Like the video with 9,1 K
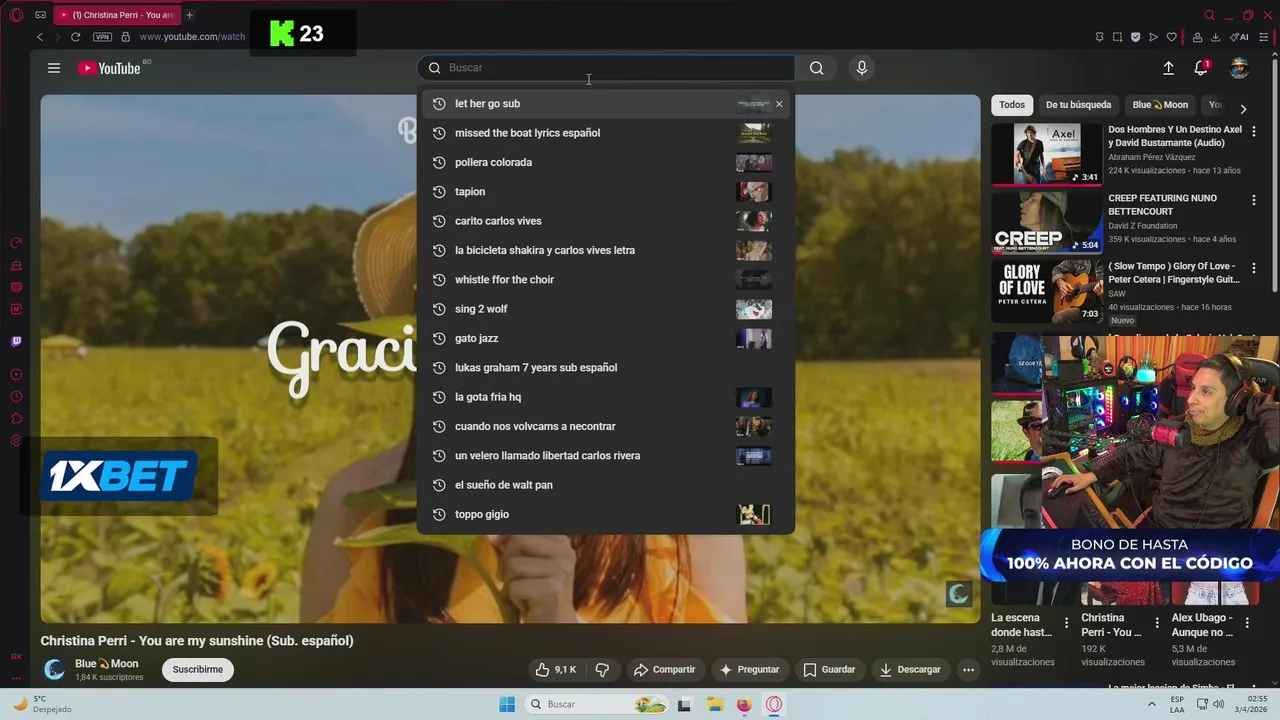The height and width of the screenshot is (720, 1280). click(556, 669)
